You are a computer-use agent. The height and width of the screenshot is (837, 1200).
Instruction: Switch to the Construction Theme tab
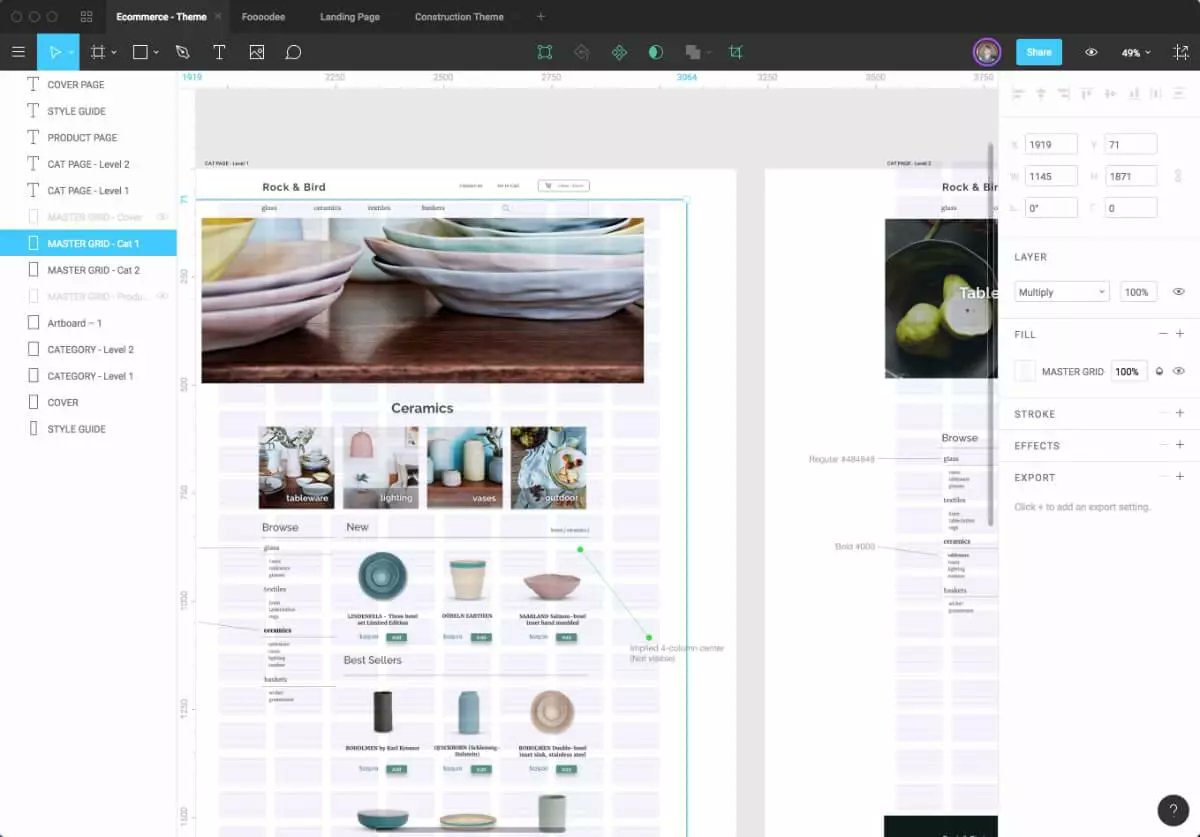[459, 17]
